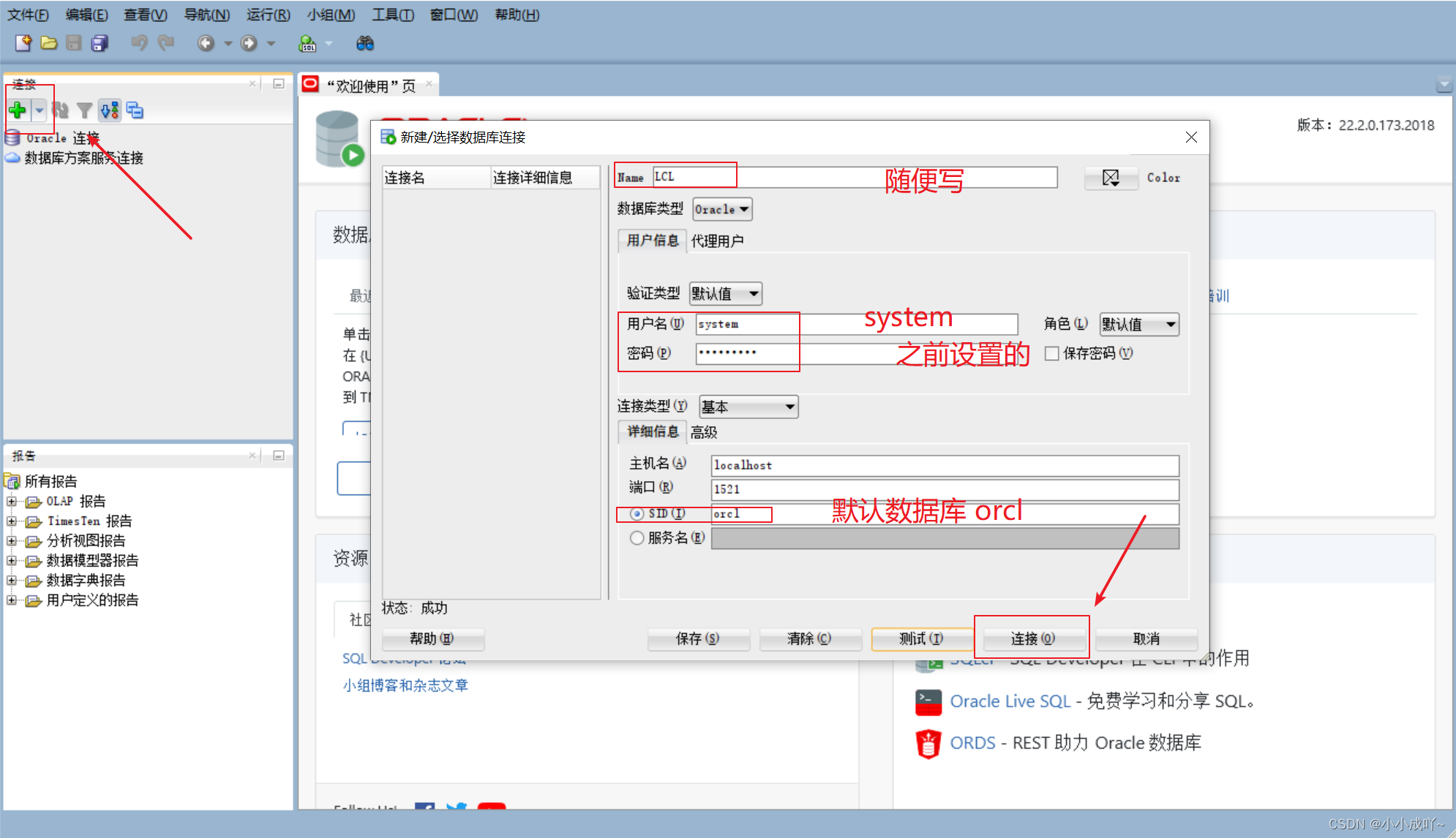Open the 导航 menu

point(206,15)
